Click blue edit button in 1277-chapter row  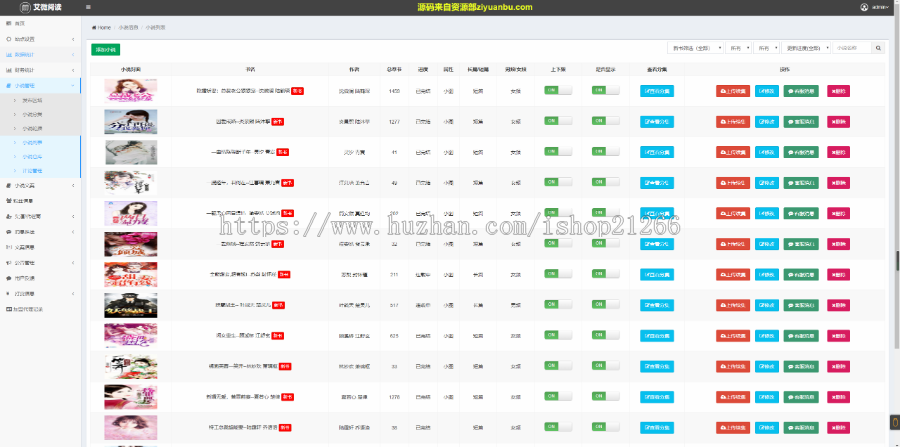(x=767, y=122)
